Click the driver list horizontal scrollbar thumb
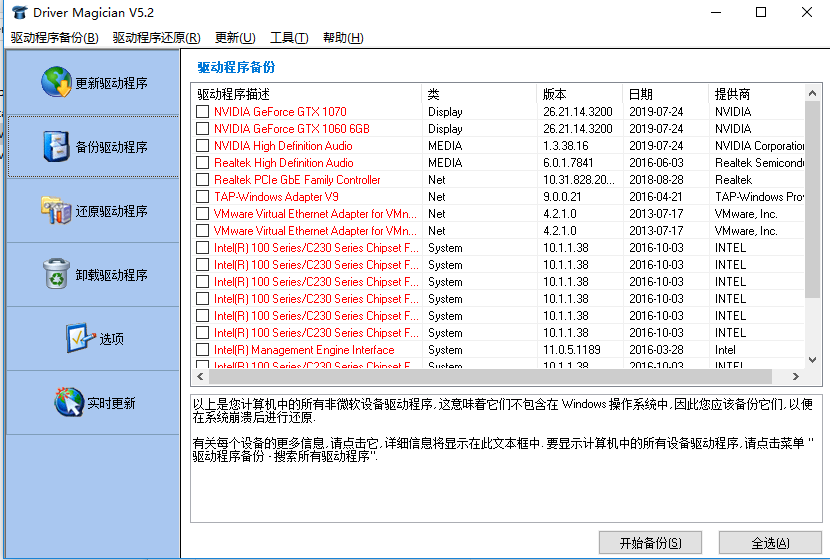The height and width of the screenshot is (560, 830). [490, 376]
